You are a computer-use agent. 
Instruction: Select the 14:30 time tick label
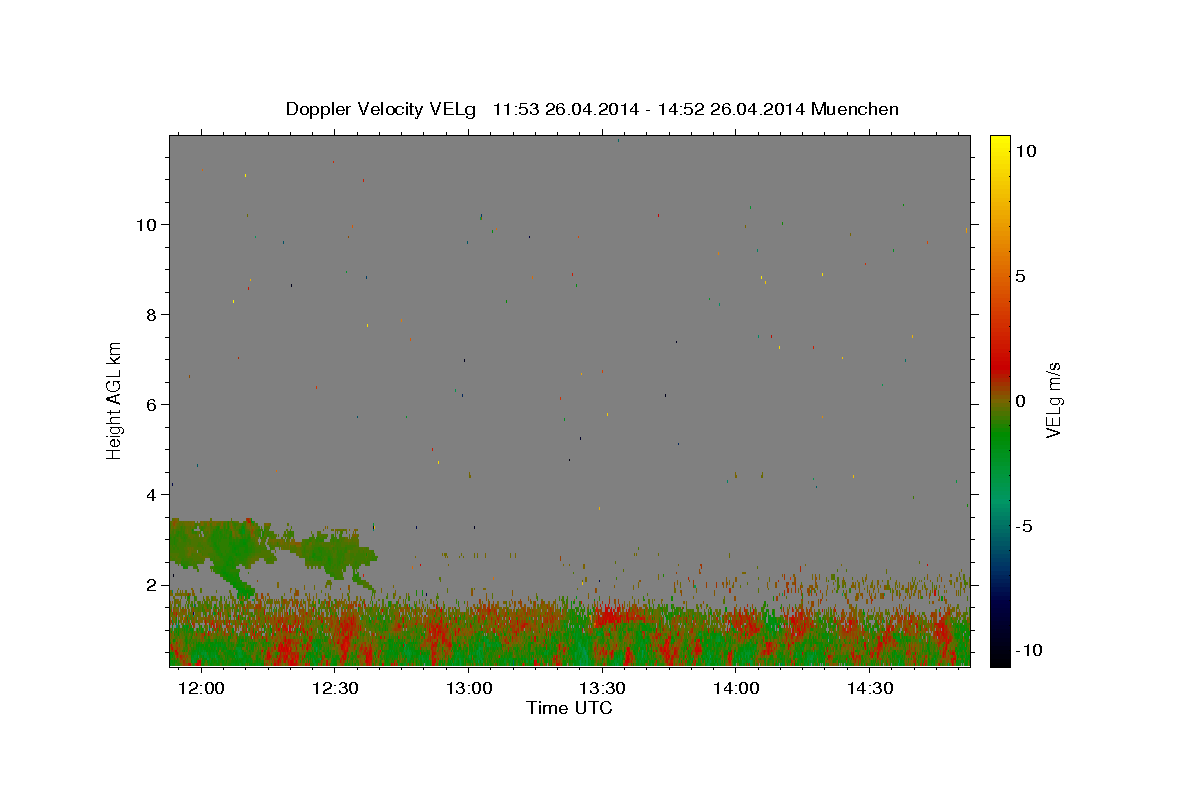(870, 688)
